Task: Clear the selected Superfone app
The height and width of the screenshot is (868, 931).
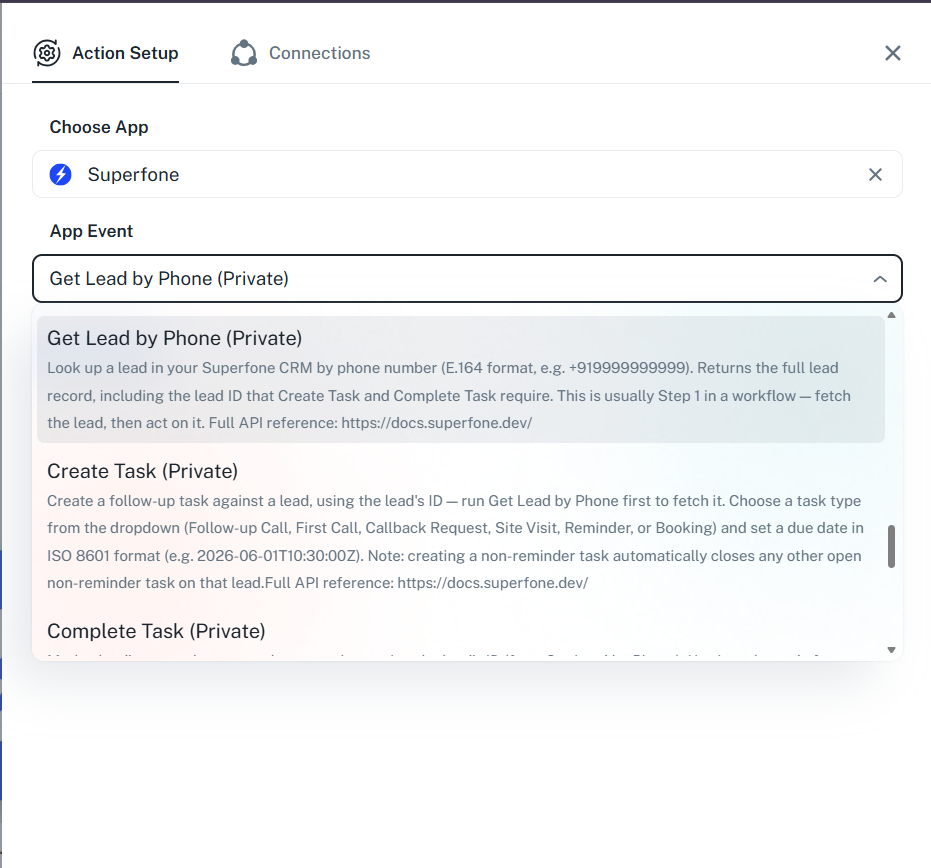Action: (x=875, y=175)
